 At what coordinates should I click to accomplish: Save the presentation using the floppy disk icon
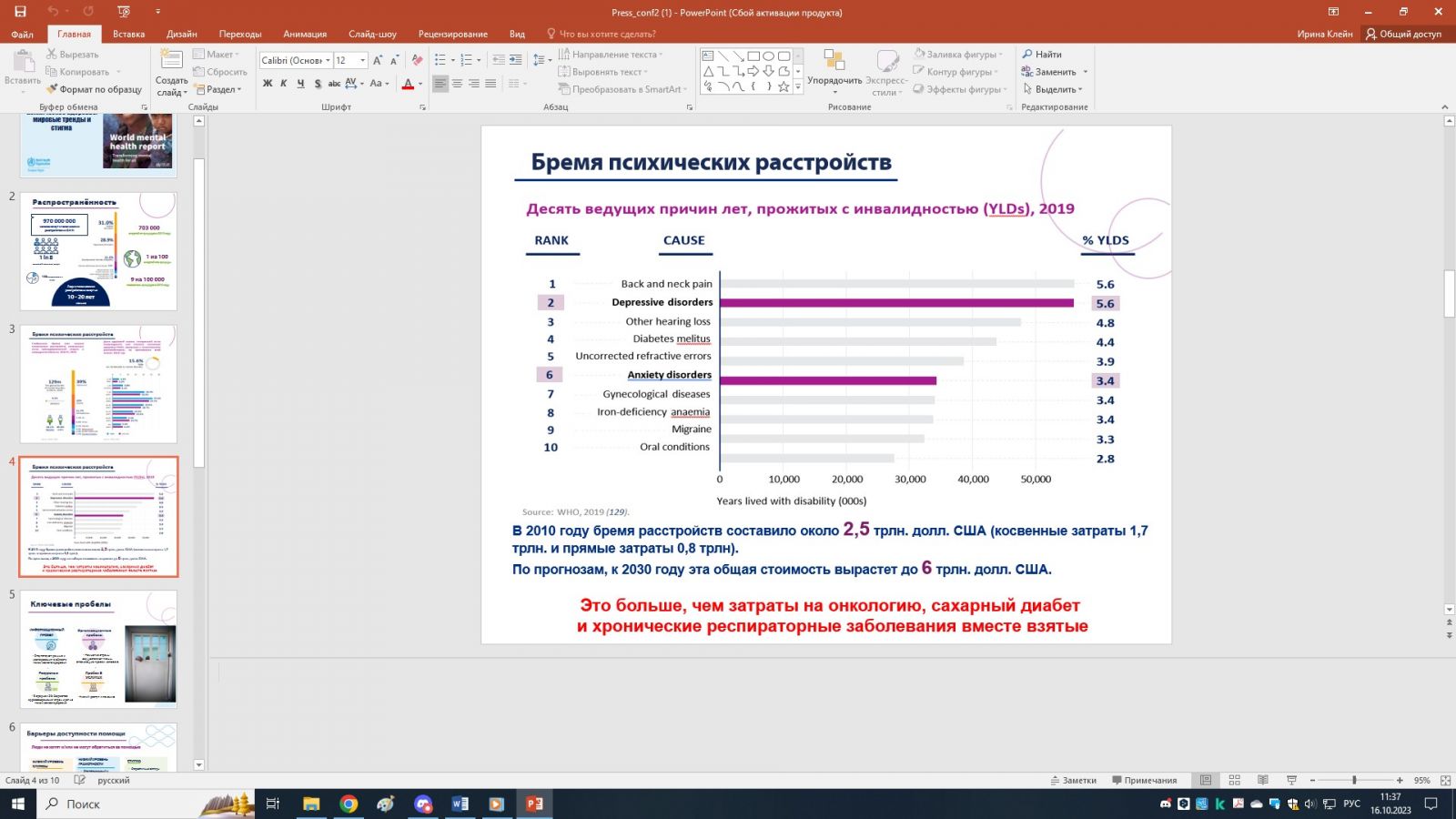[x=20, y=12]
